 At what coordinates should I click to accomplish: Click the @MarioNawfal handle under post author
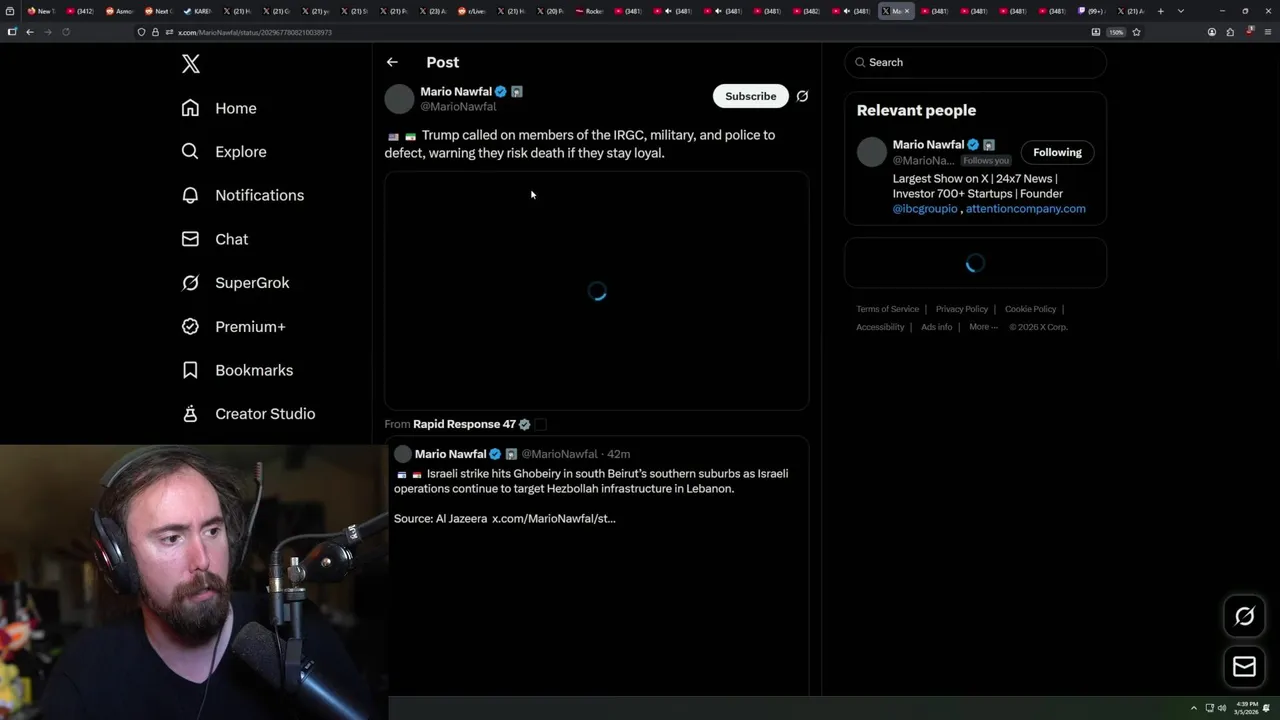(458, 106)
